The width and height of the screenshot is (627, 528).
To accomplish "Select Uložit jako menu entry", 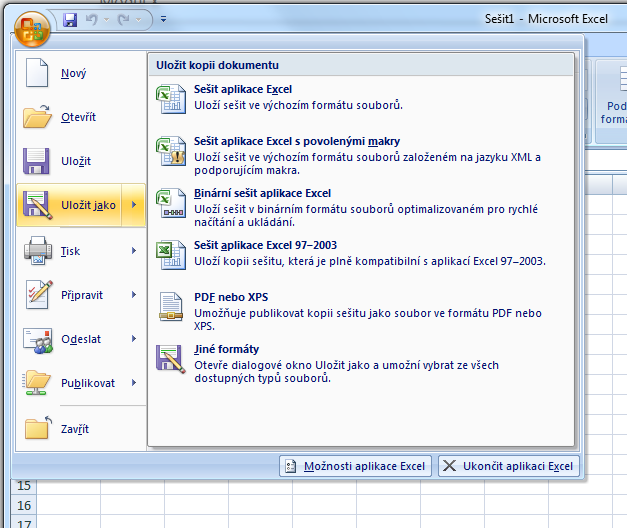I will (x=69, y=205).
